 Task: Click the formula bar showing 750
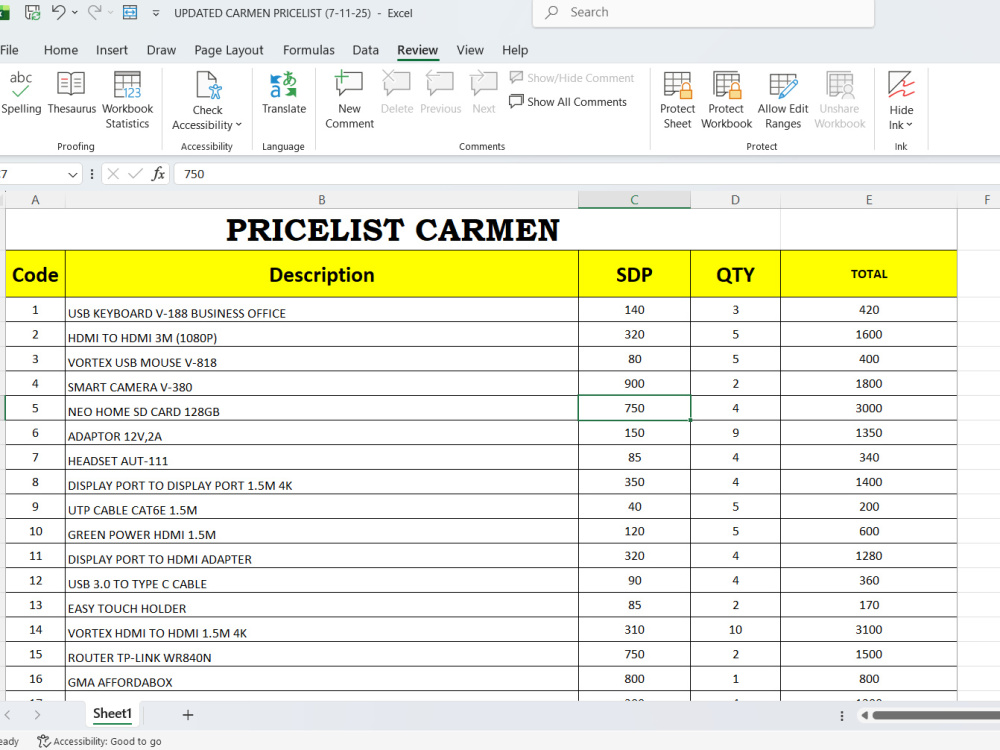pyautogui.click(x=587, y=173)
